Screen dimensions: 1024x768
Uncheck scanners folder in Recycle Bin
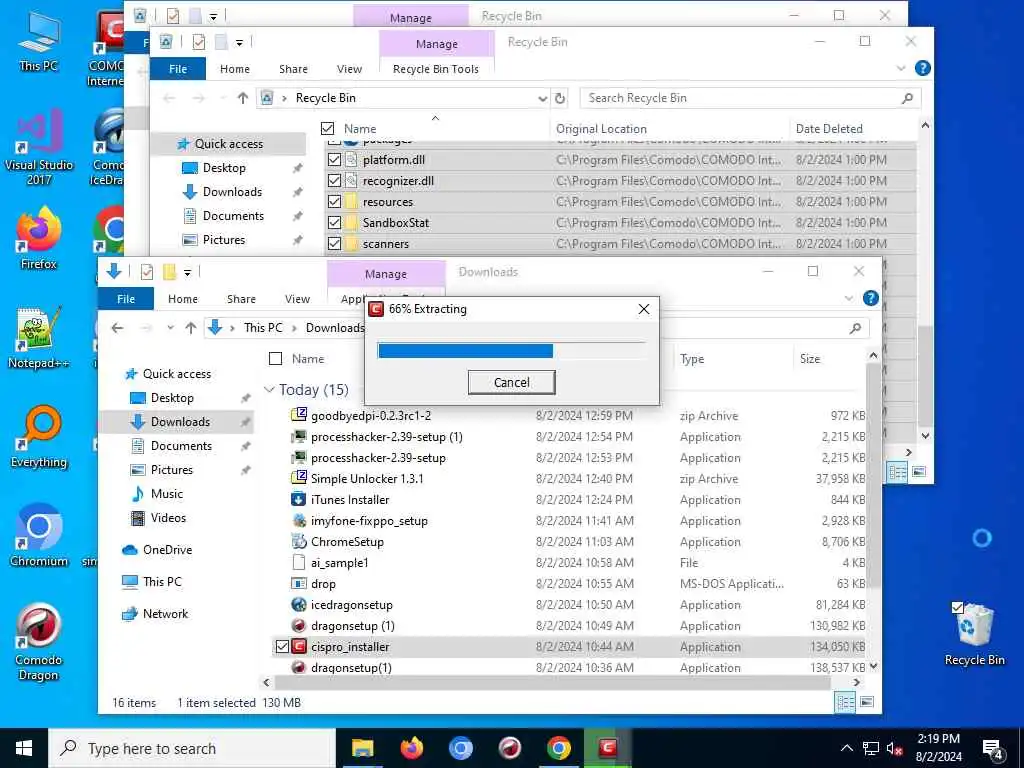(x=334, y=243)
